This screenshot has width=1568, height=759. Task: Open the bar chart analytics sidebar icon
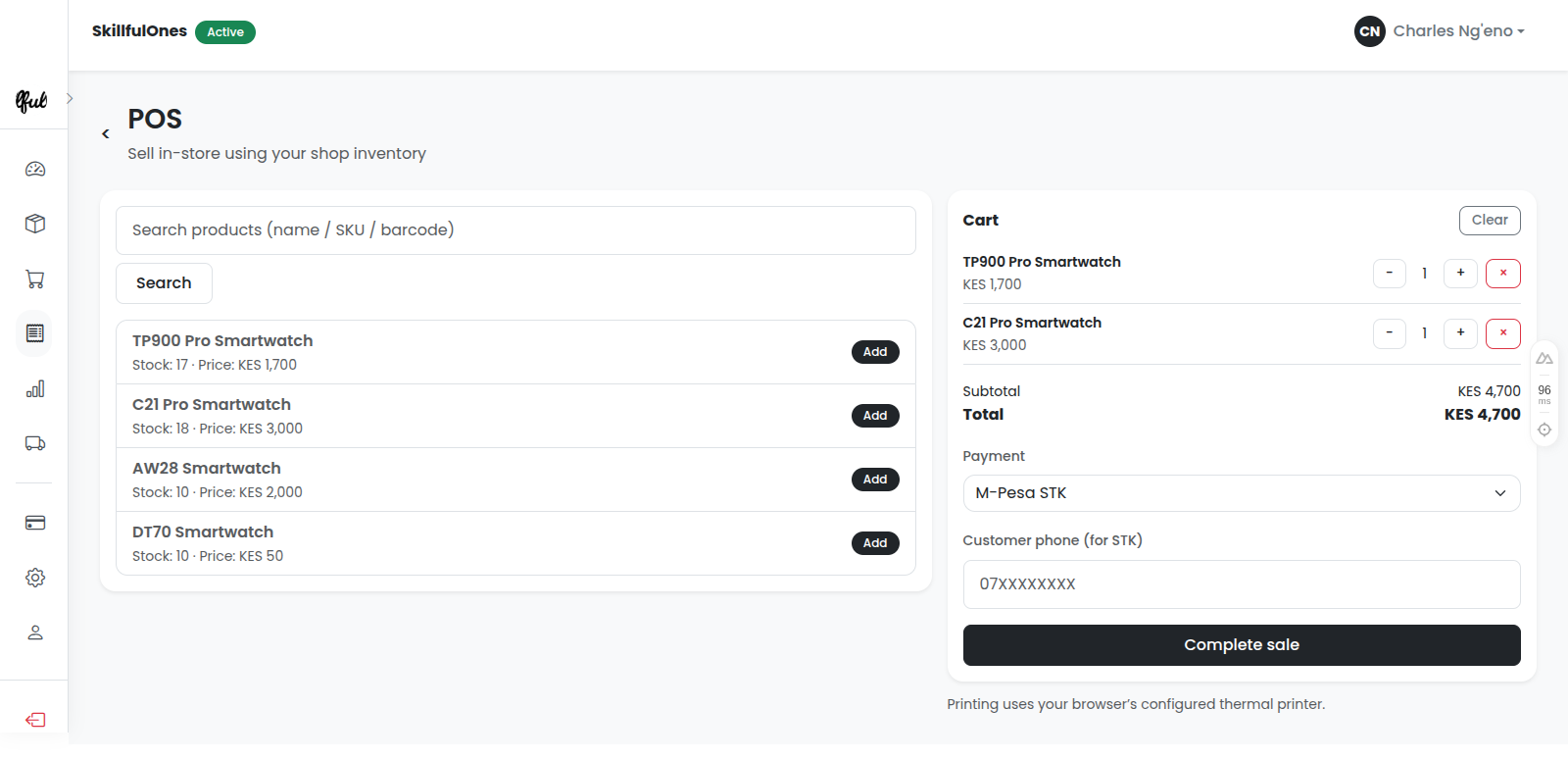pos(35,389)
